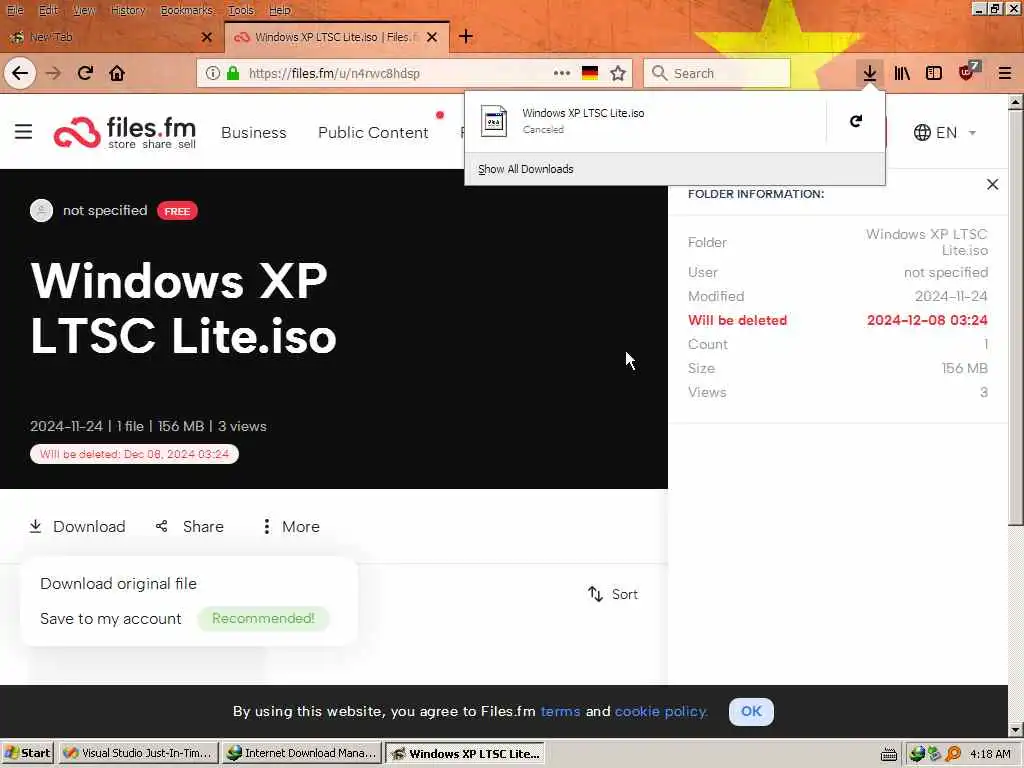This screenshot has height=768, width=1024.
Task: Go to files.fm home via the logo
Action: (x=125, y=133)
